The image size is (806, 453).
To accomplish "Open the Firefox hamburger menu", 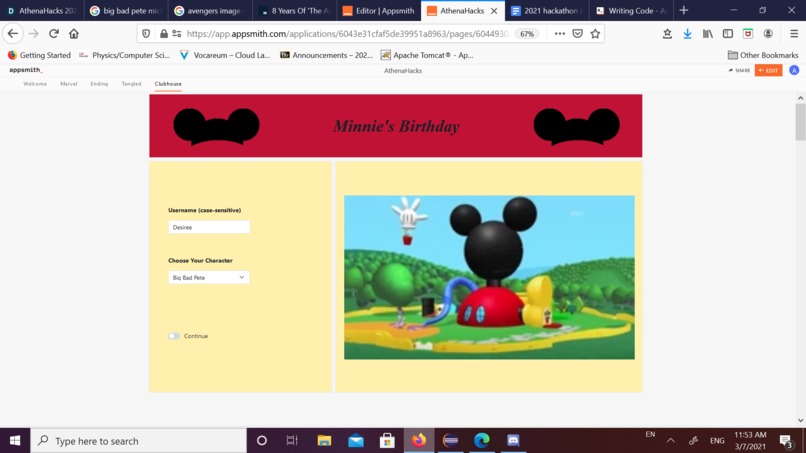I will coord(794,33).
